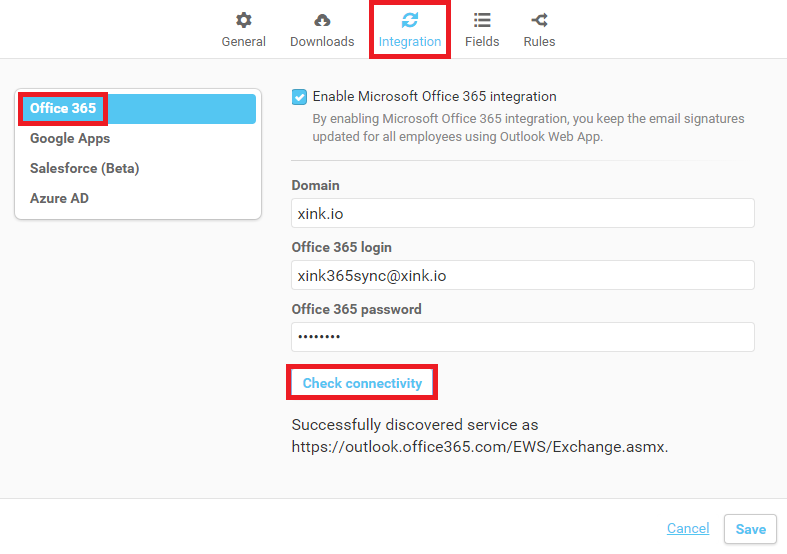Click the 'Successfully discovered service as' message
787x554 pixels.
415,425
